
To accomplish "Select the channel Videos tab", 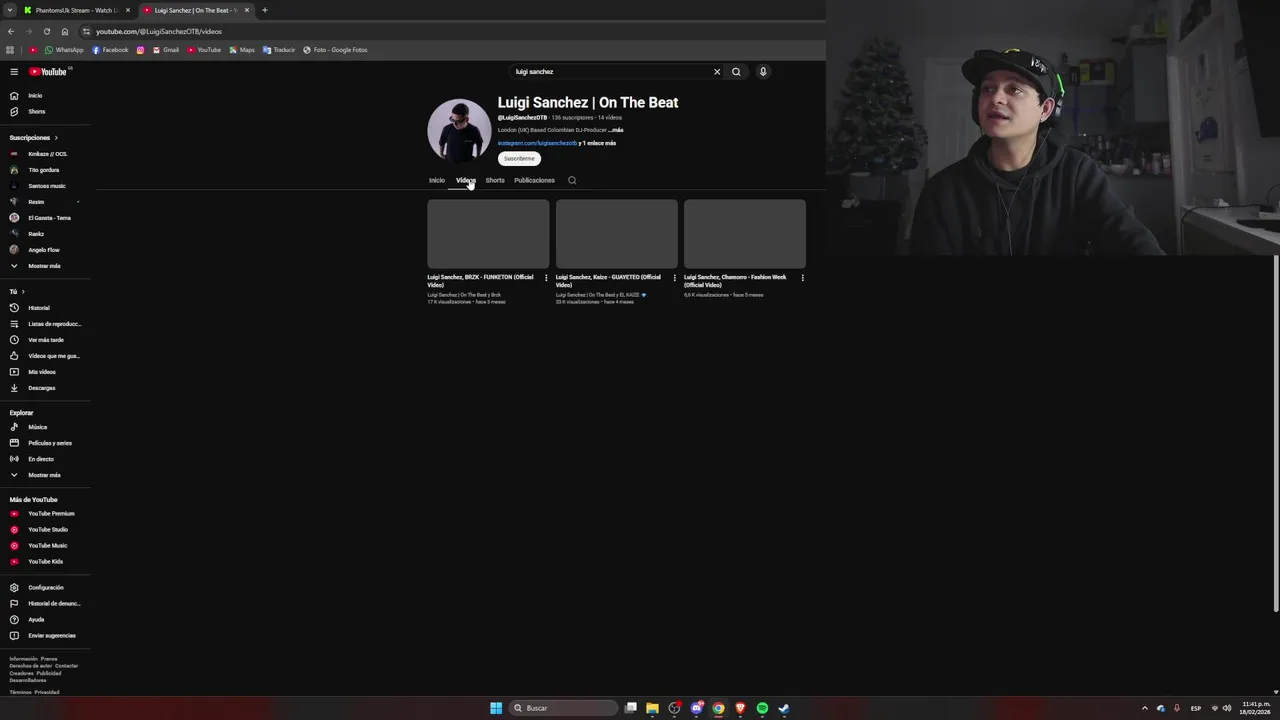I will click(x=465, y=180).
